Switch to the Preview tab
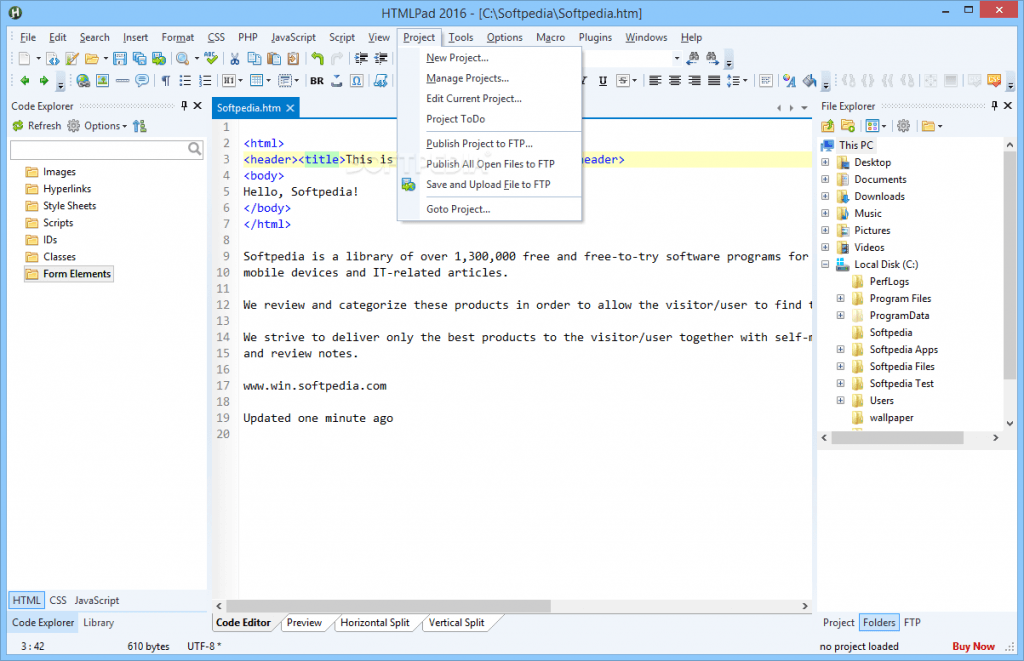The width and height of the screenshot is (1024, 661). pyautogui.click(x=304, y=622)
